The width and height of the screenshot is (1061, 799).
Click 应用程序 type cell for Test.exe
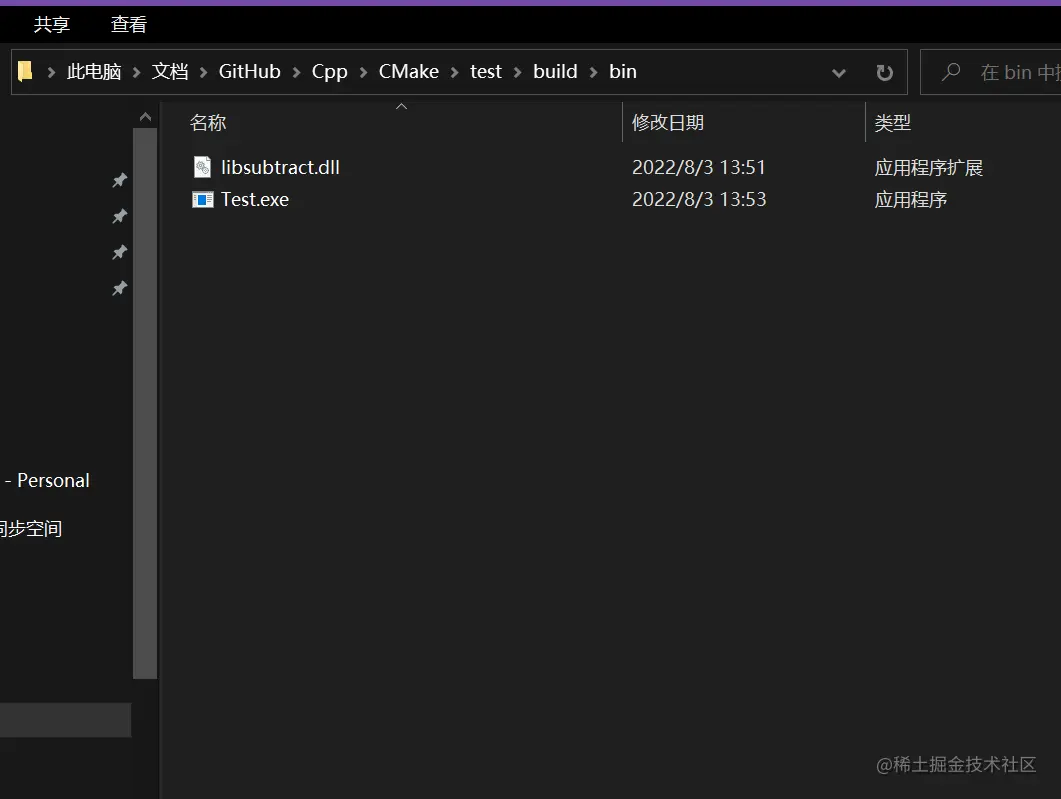pyautogui.click(x=910, y=200)
